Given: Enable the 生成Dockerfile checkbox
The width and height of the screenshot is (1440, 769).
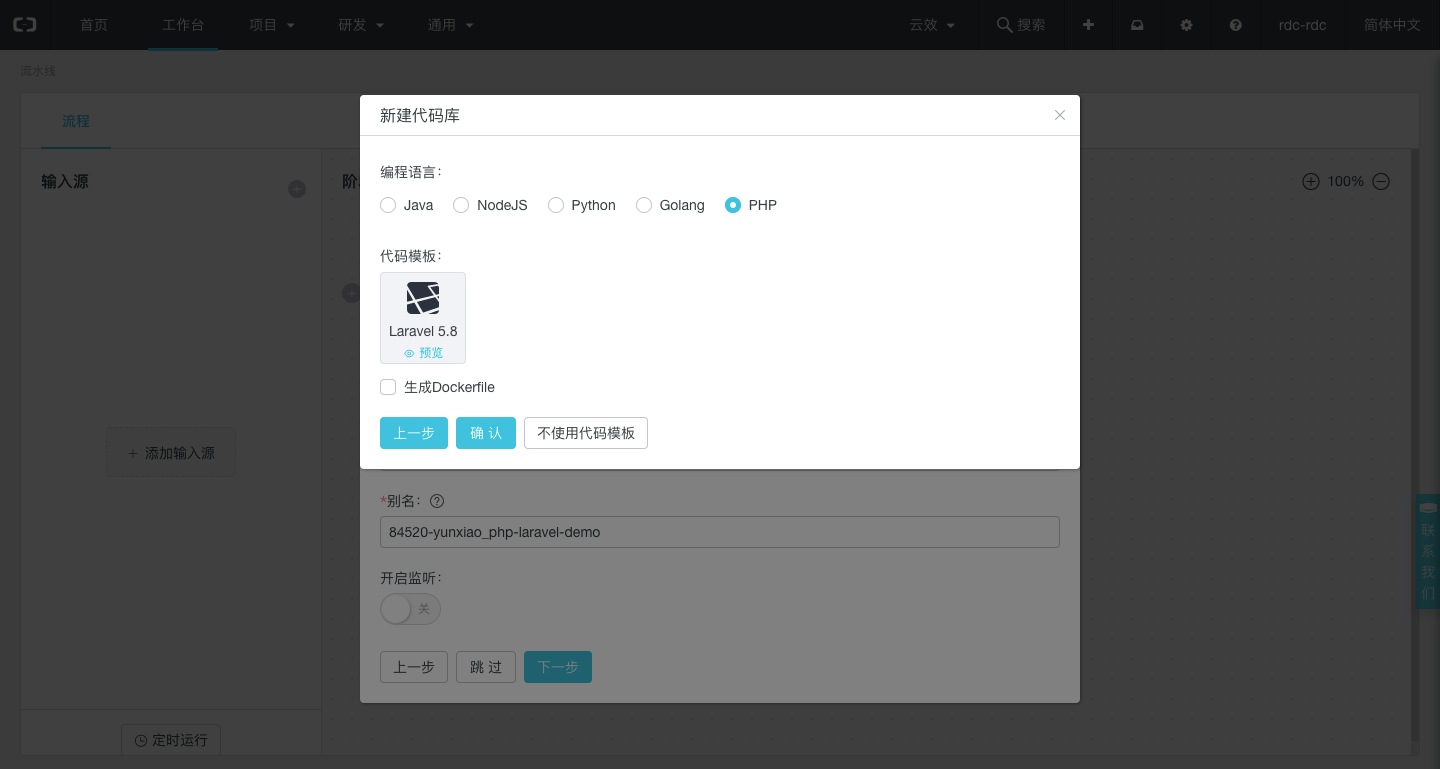Looking at the screenshot, I should pos(388,387).
